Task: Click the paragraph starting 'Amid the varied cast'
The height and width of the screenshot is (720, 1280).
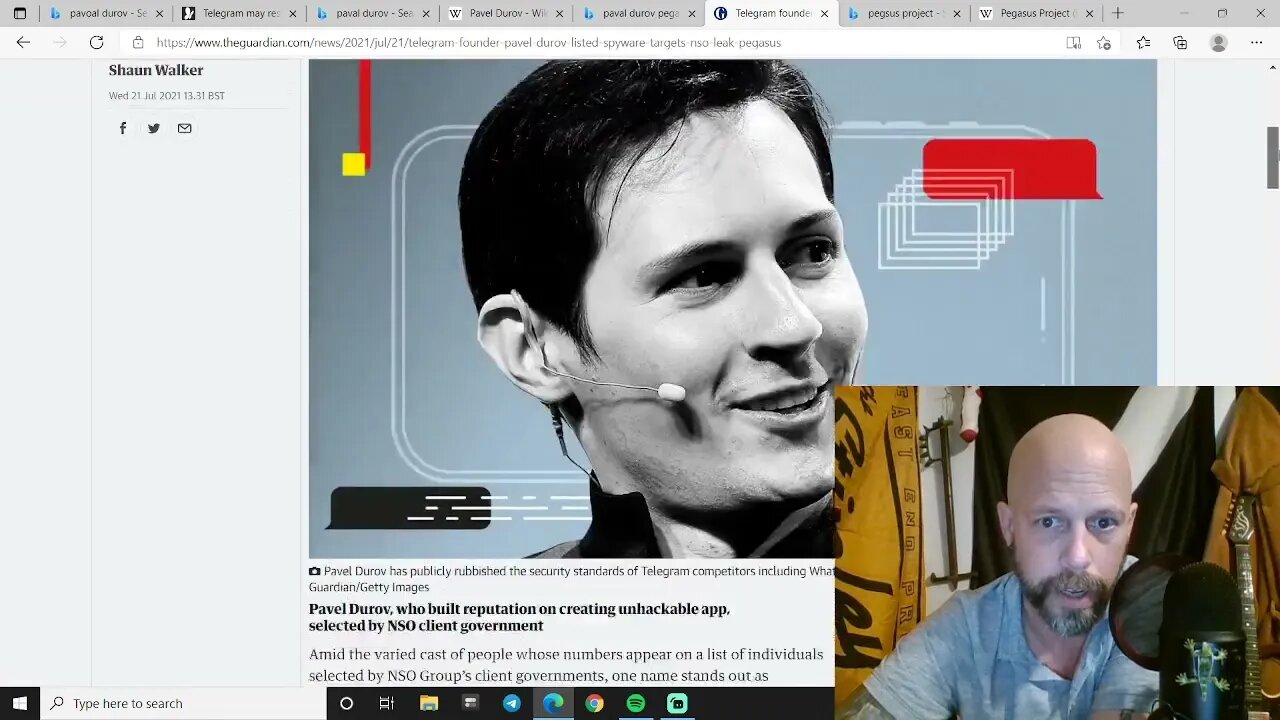Action: coord(567,665)
